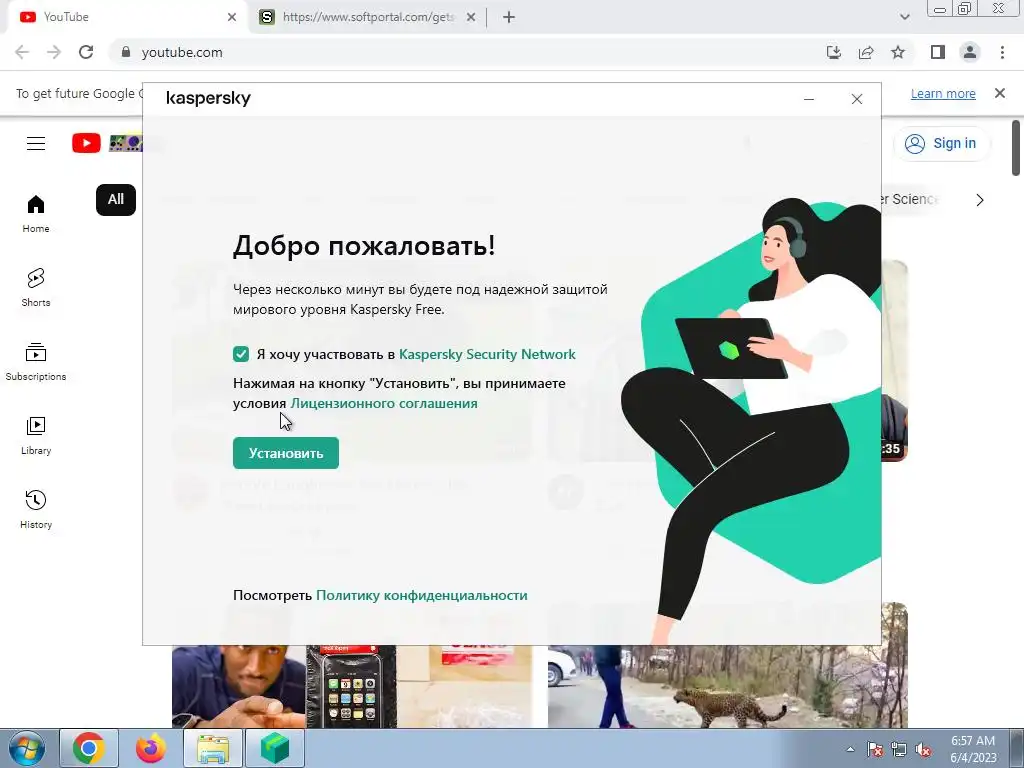1024x768 pixels.
Task: Bookmark this page with the star icon
Action: tap(898, 52)
